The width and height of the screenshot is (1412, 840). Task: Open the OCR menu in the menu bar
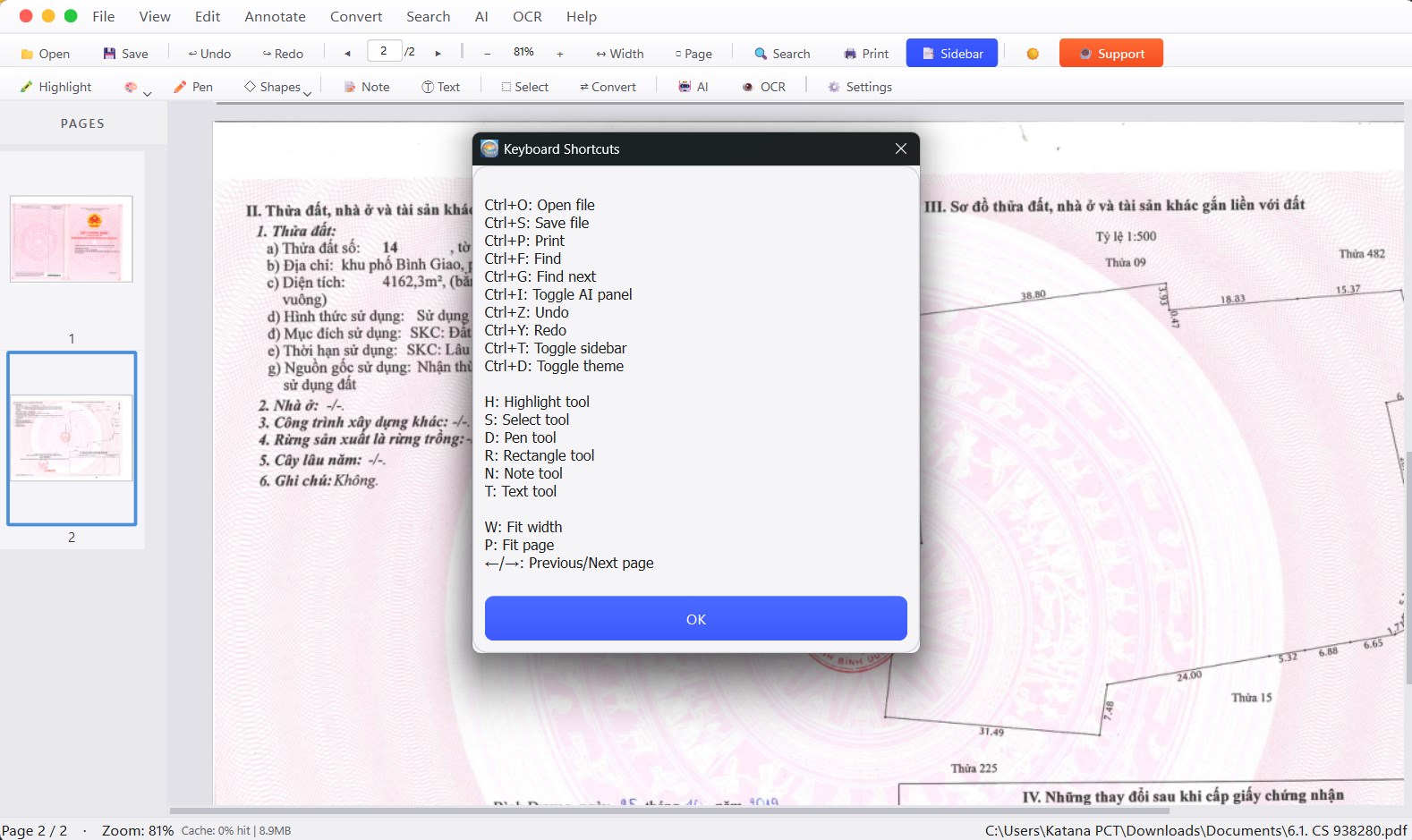(x=527, y=16)
